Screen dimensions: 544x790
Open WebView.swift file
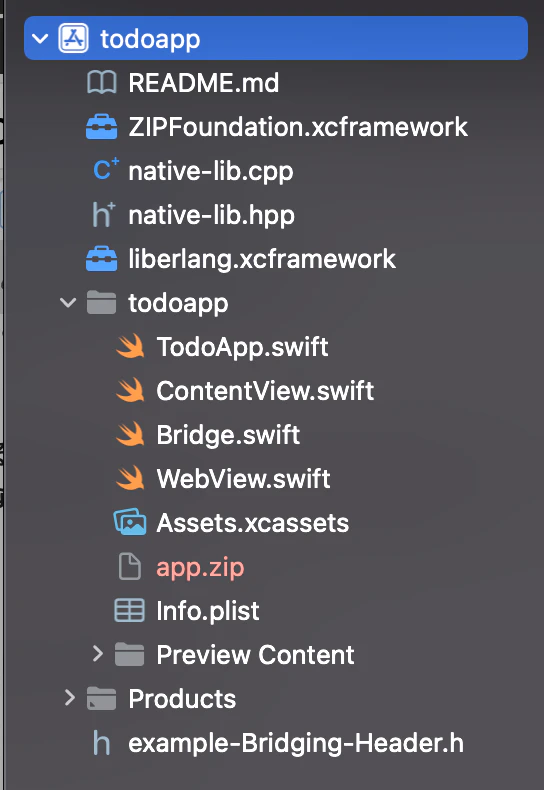coord(243,479)
